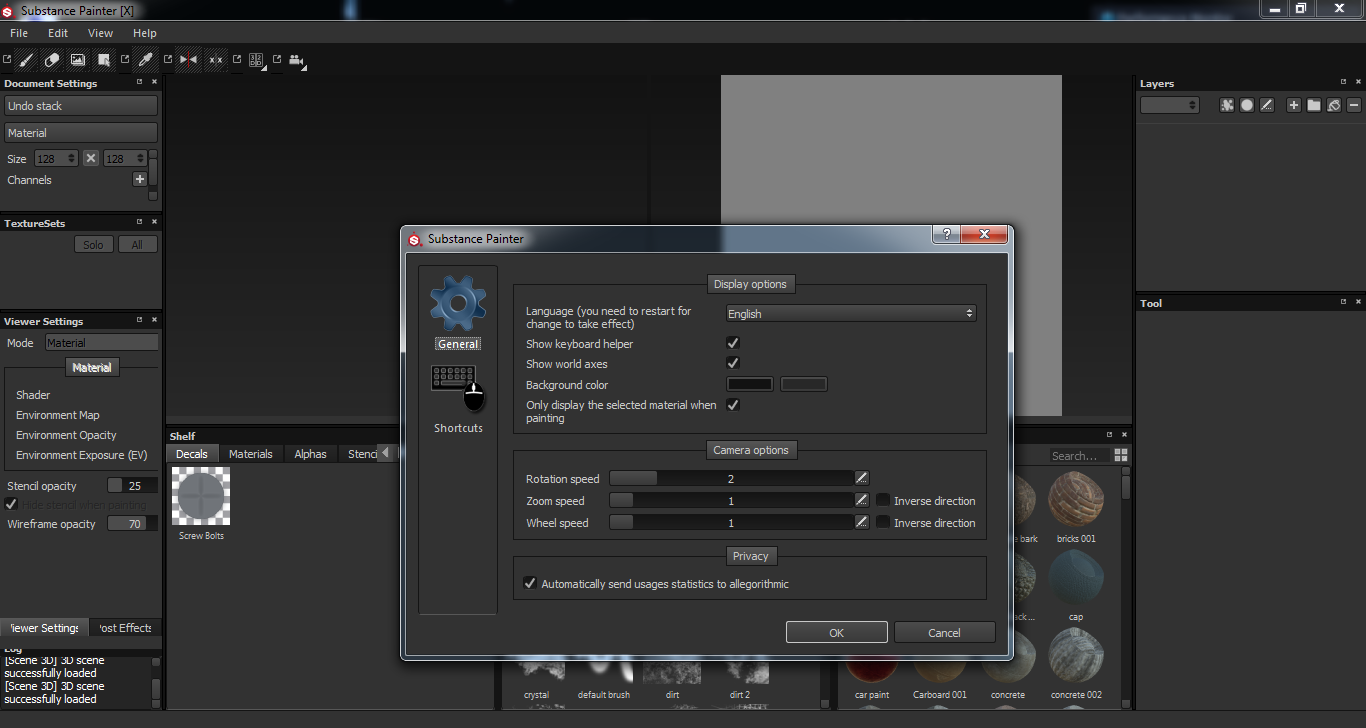
Task: Click OK to confirm preferences
Action: click(836, 632)
